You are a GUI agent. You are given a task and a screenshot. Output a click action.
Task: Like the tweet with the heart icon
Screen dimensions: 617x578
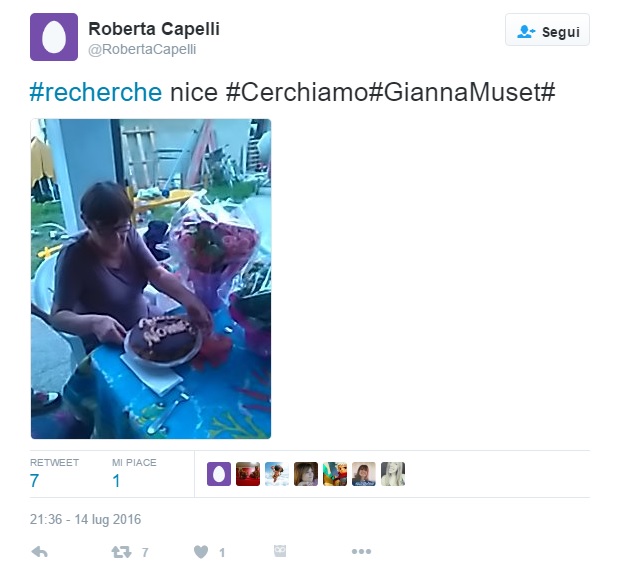tap(201, 552)
